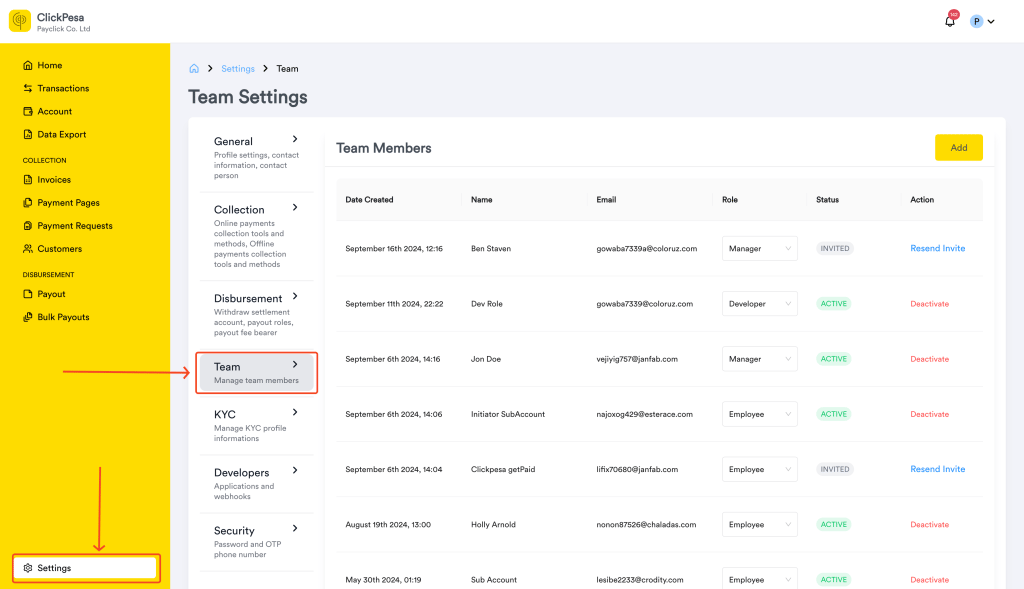Screen dimensions: 1024x589
Task: Open Data Export in sidebar
Action: tap(61, 135)
